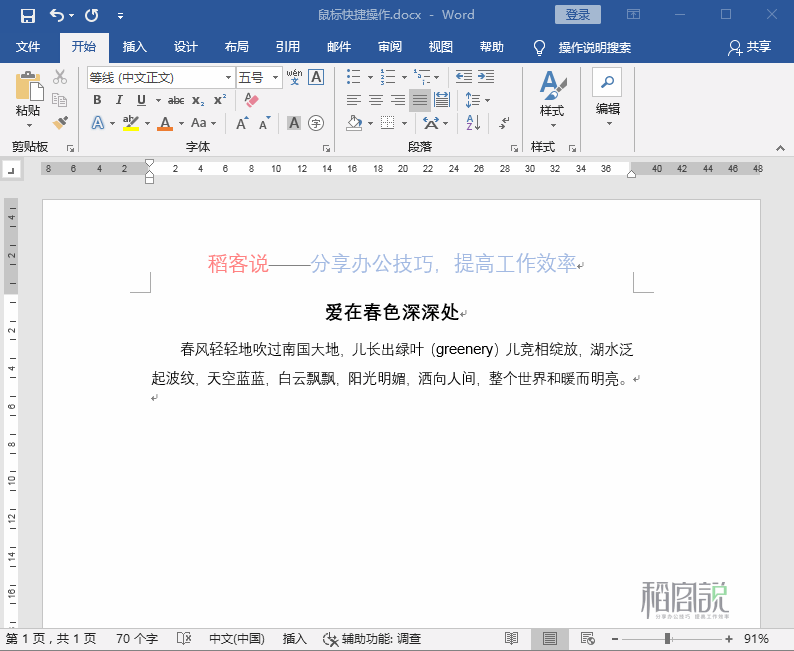Insert enclosed character (字 in circle)
Screen dimensions: 794x651
pos(316,123)
